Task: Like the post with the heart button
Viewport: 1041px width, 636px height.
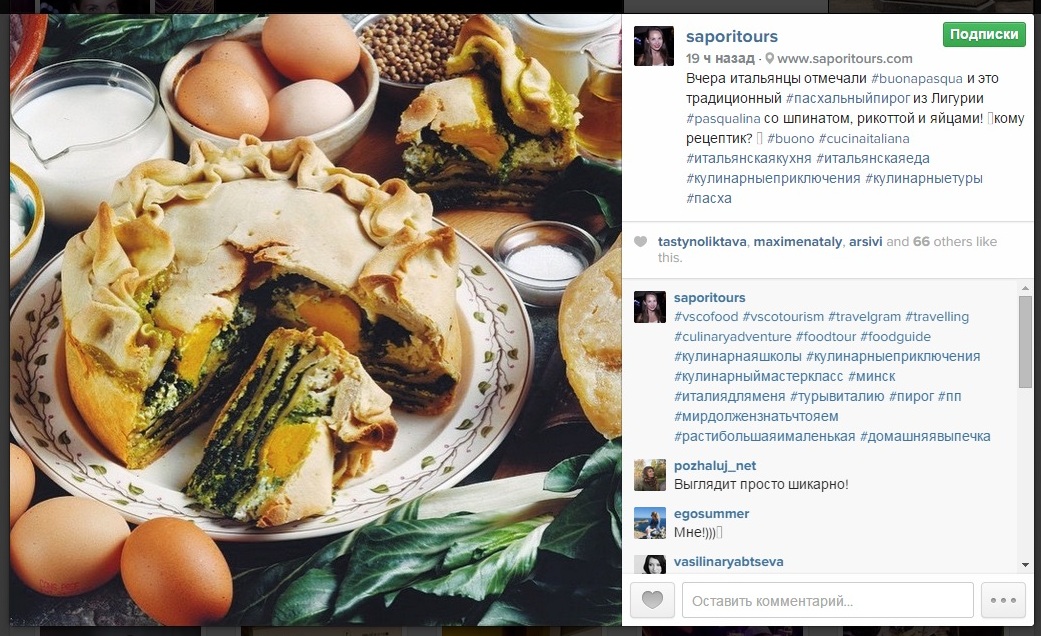Action: [x=652, y=600]
